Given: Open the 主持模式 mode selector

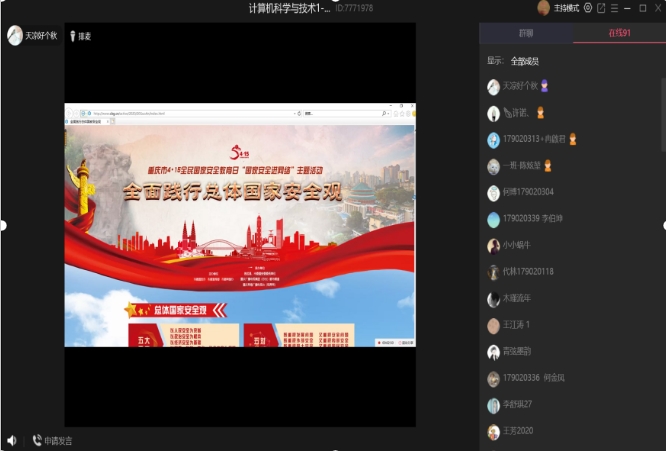Looking at the screenshot, I should click(567, 8).
